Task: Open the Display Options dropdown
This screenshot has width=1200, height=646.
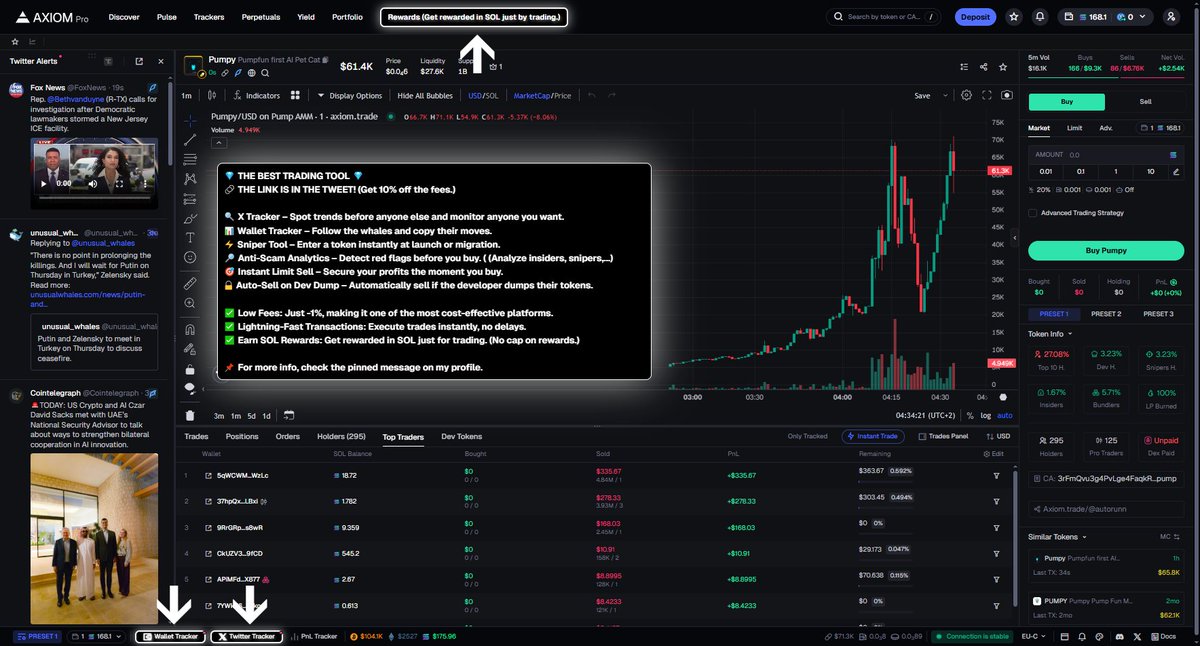Action: (x=350, y=96)
